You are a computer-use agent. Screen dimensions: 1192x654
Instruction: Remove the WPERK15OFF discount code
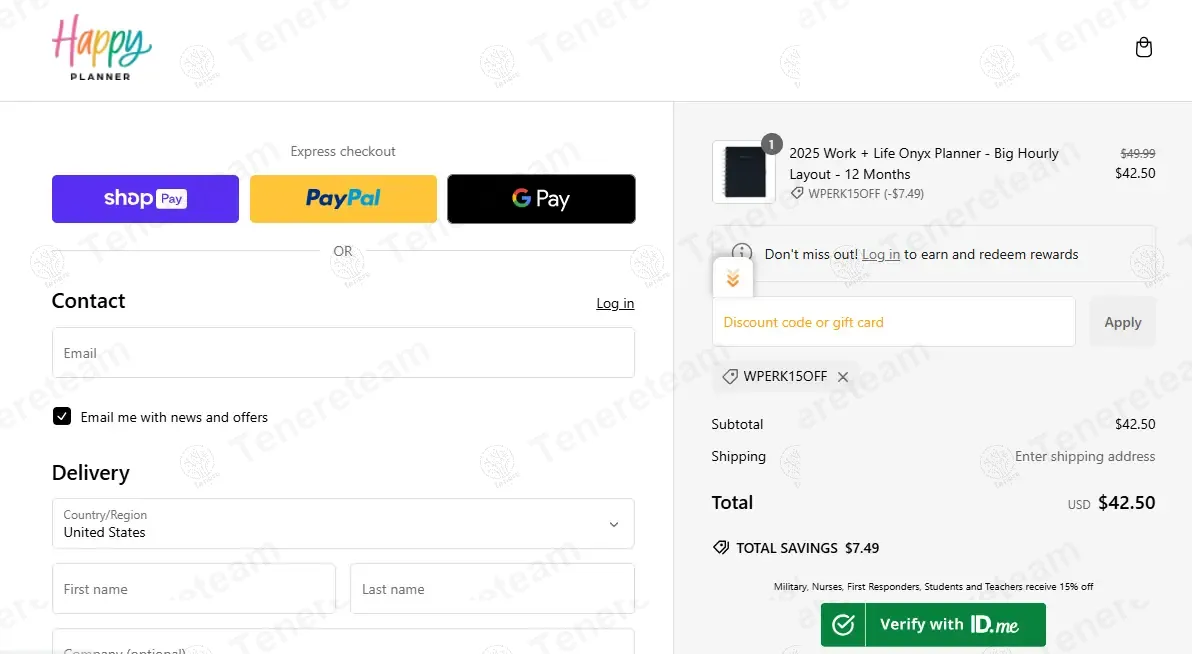pos(843,377)
